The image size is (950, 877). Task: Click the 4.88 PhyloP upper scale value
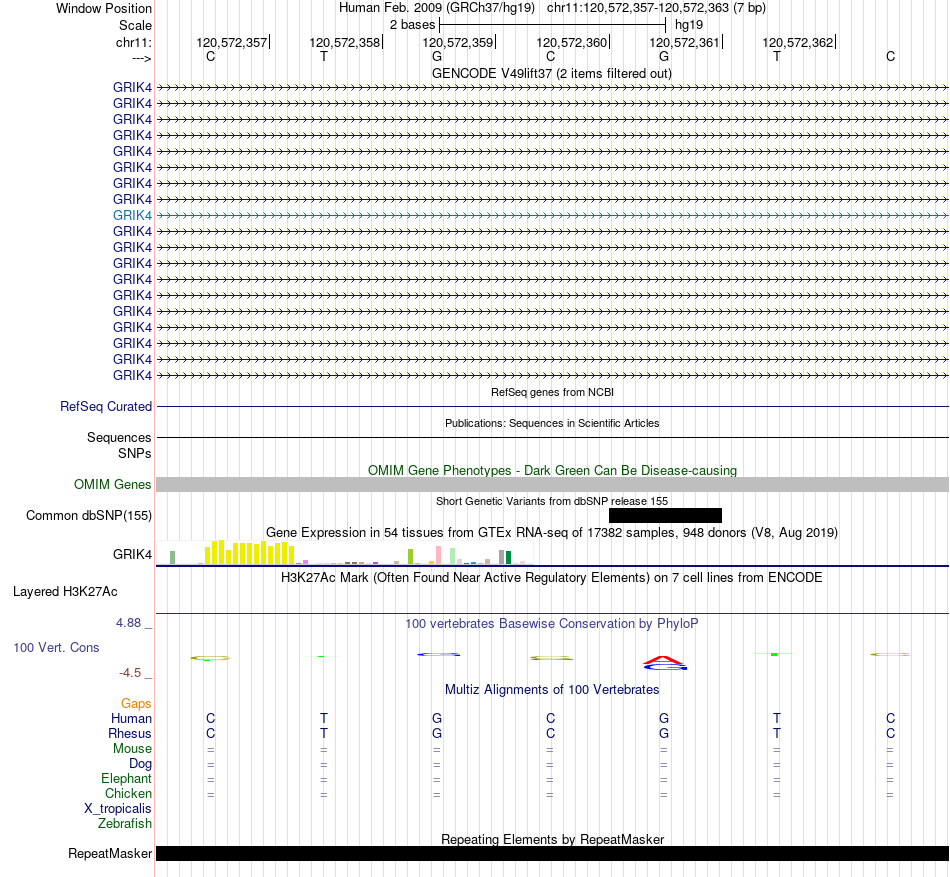point(128,623)
